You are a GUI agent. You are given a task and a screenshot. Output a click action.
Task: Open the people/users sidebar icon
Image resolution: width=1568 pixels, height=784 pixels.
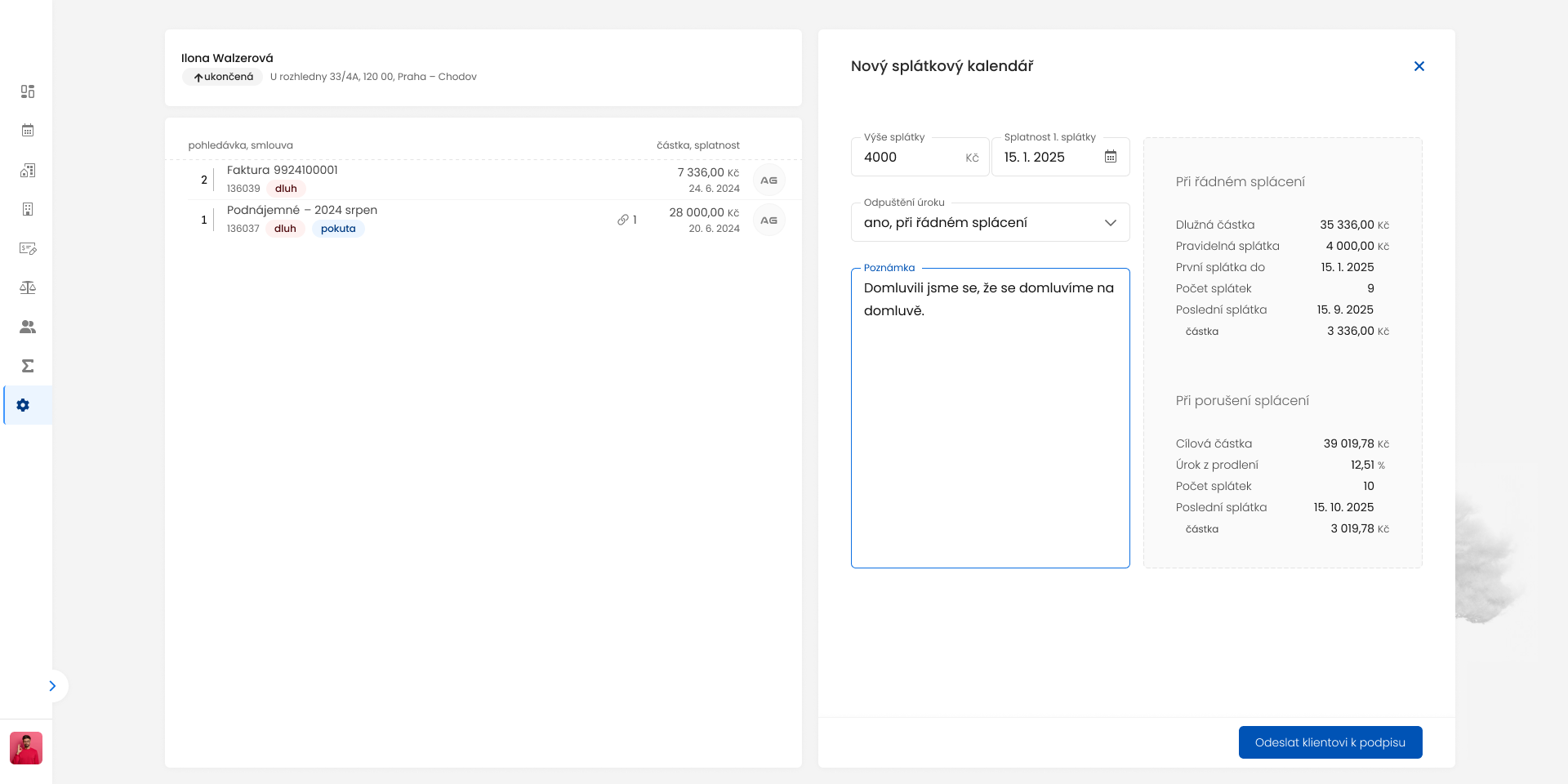[28, 327]
